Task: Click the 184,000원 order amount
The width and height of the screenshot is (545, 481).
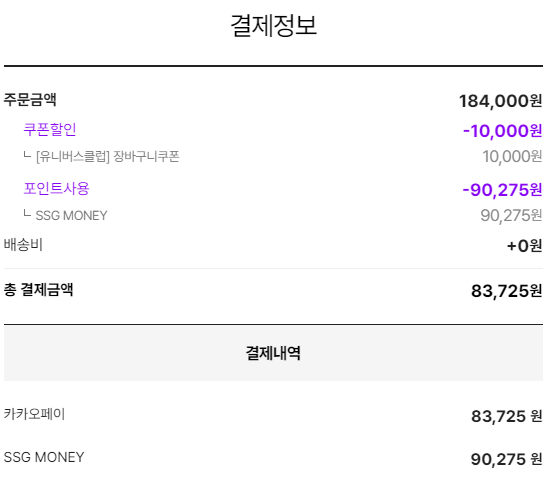Action: coord(501,101)
